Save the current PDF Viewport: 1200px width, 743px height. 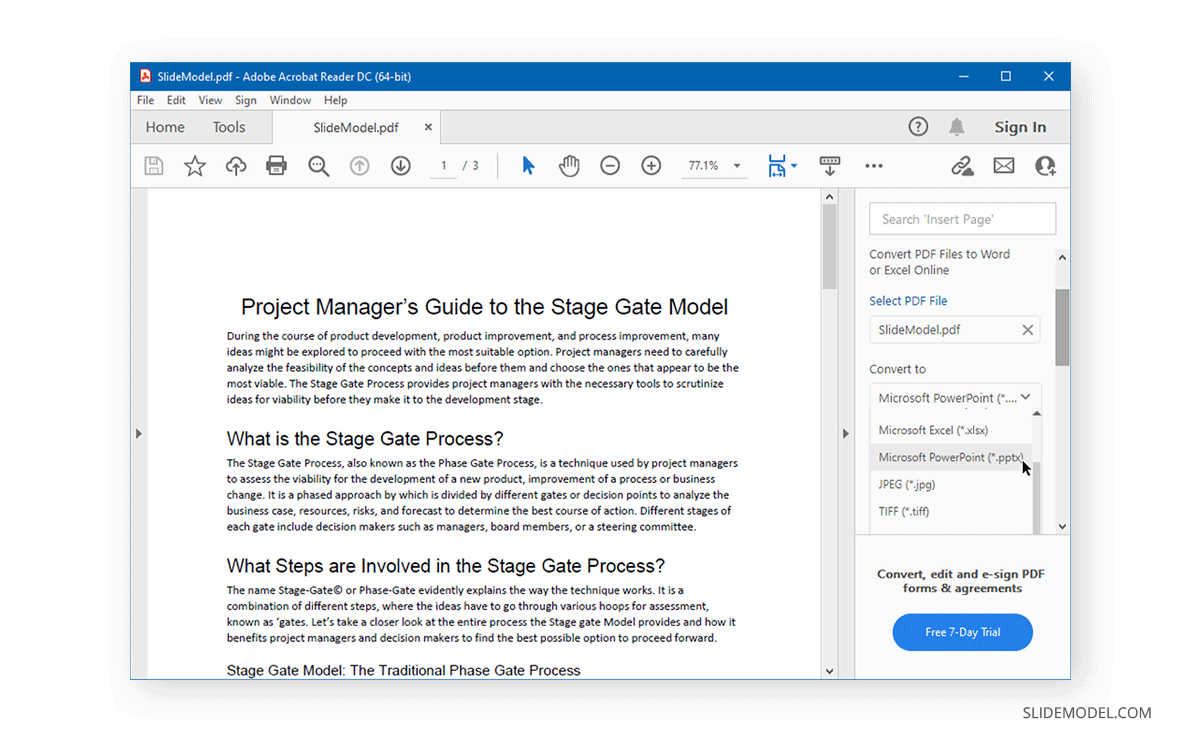point(153,166)
